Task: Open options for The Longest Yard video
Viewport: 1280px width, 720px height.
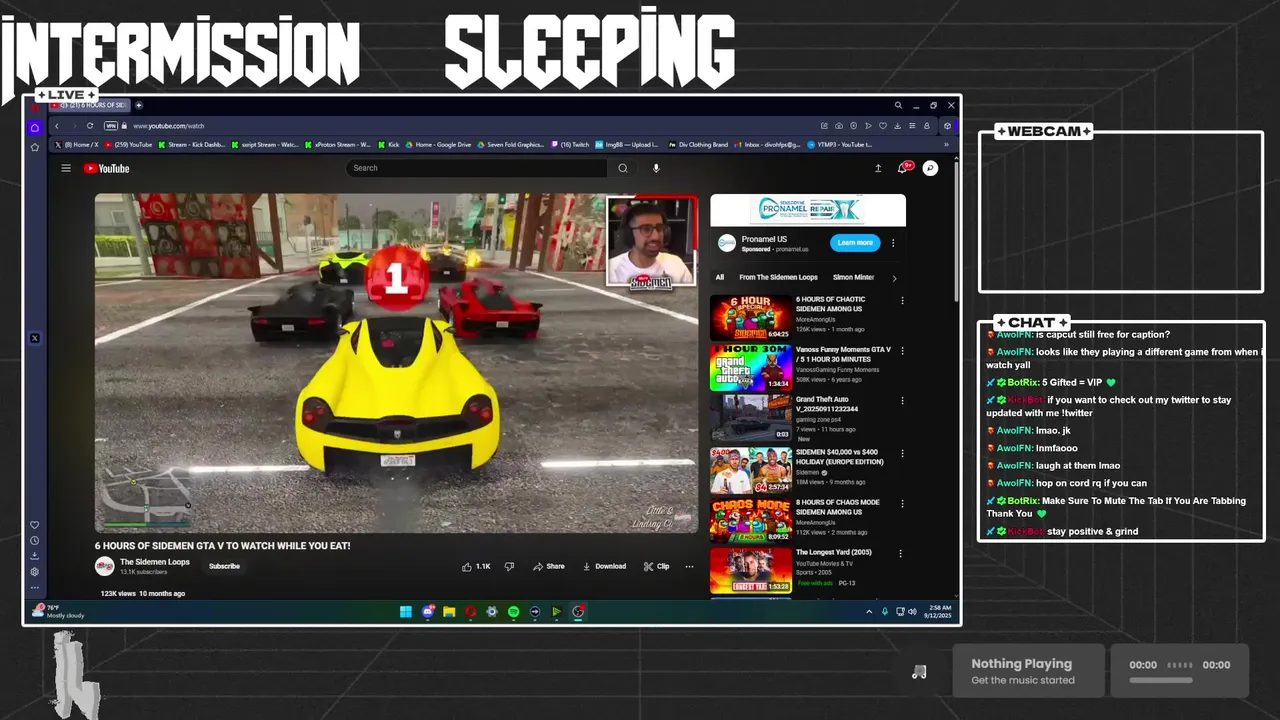Action: click(x=902, y=553)
